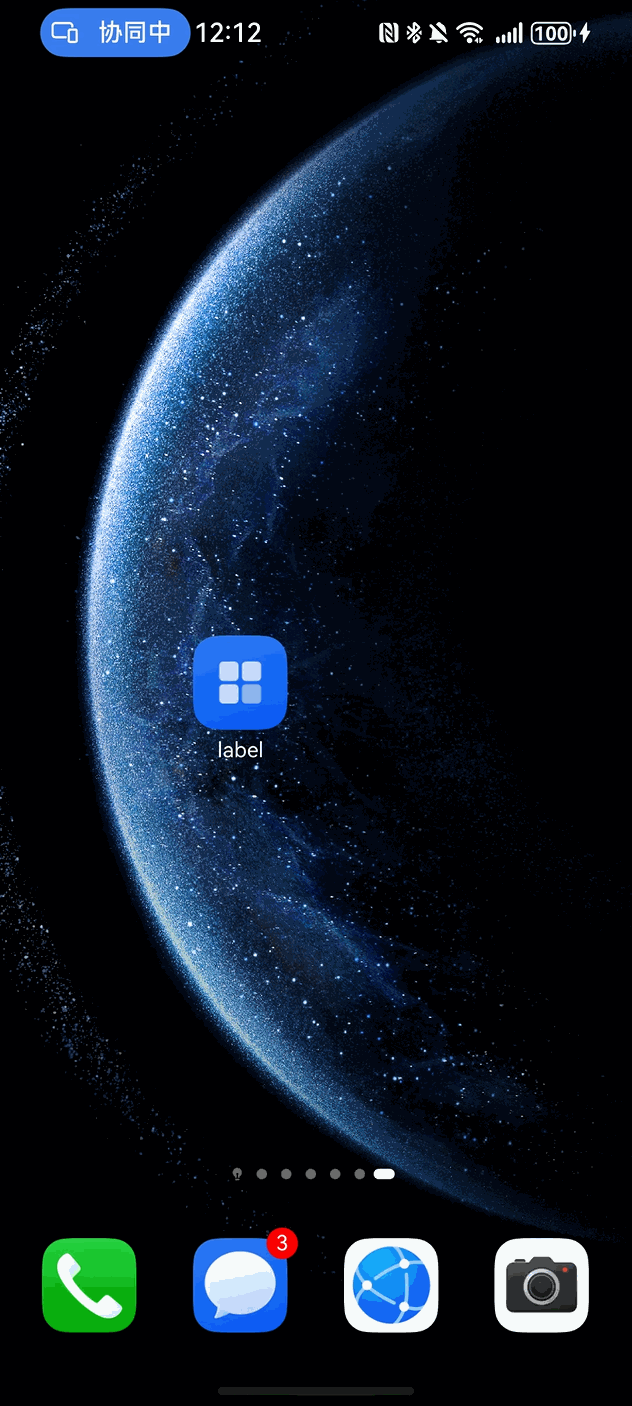Tap the muted bell notification icon

(x=438, y=34)
